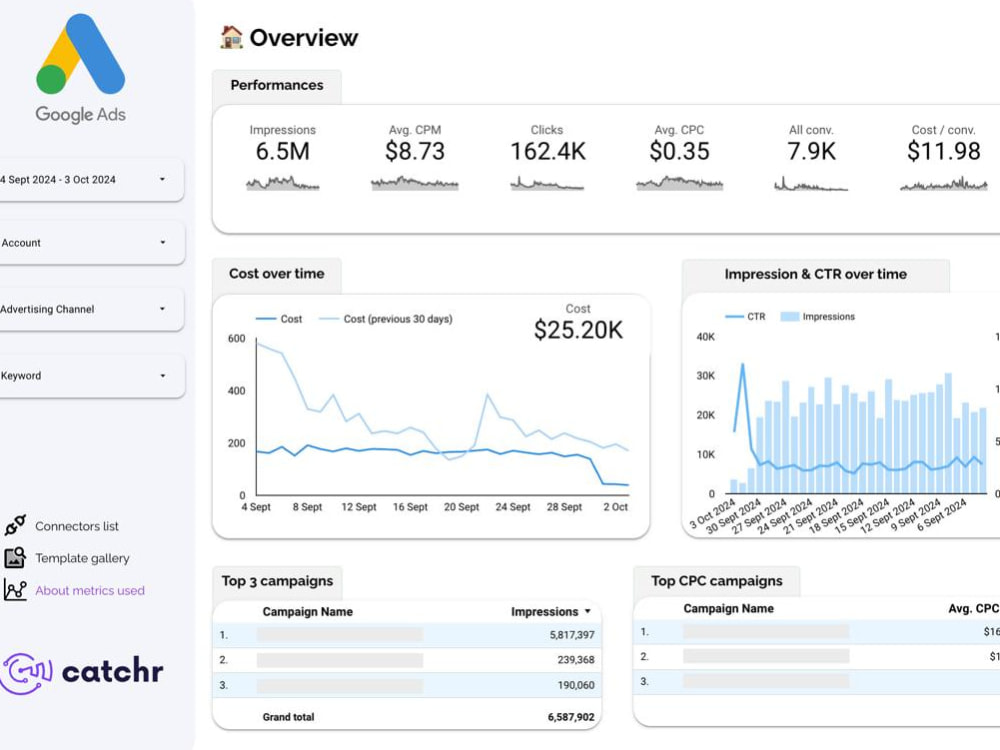Click the CTR legend entry

745,316
